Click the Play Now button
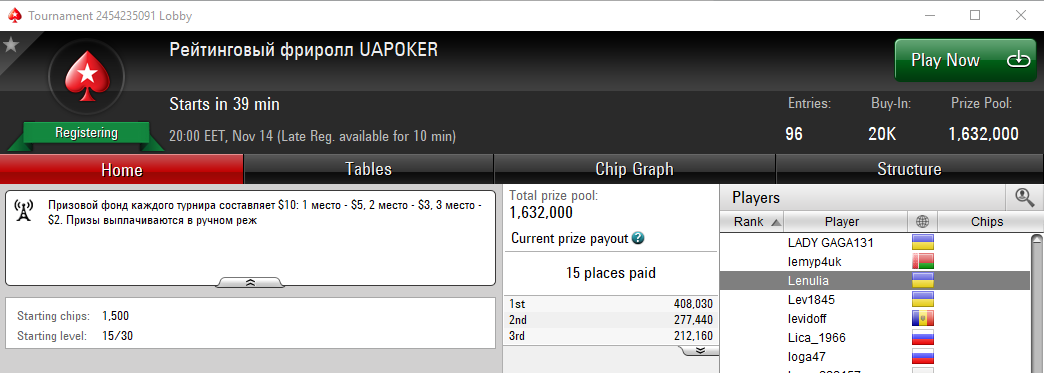Image resolution: width=1044 pixels, height=373 pixels. pos(965,60)
